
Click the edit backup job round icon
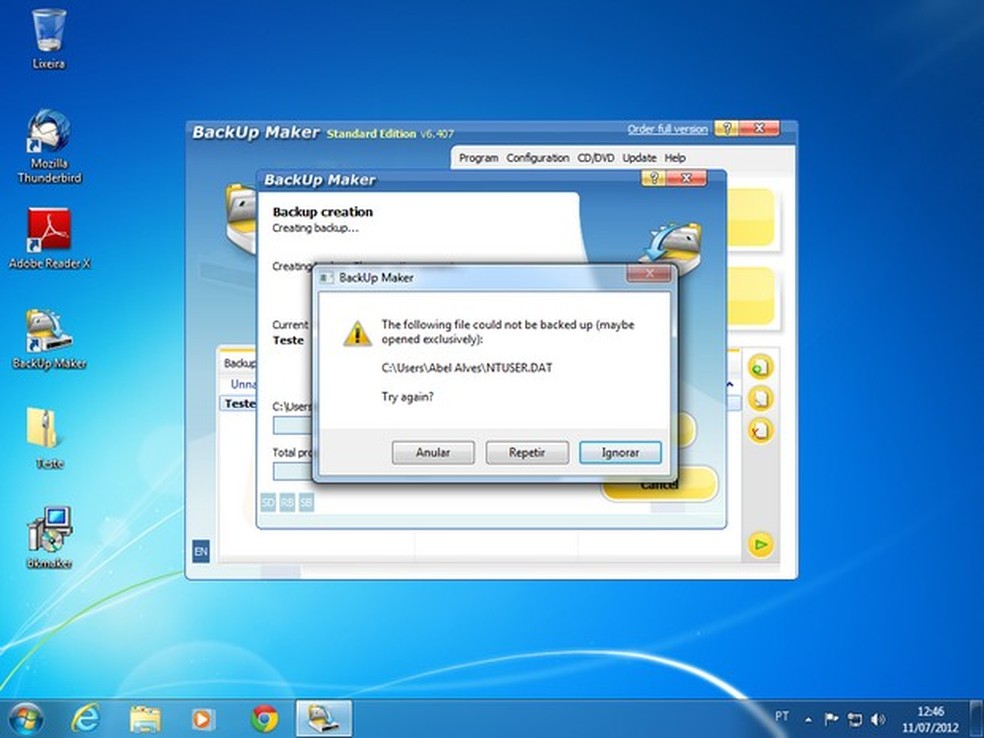[761, 398]
